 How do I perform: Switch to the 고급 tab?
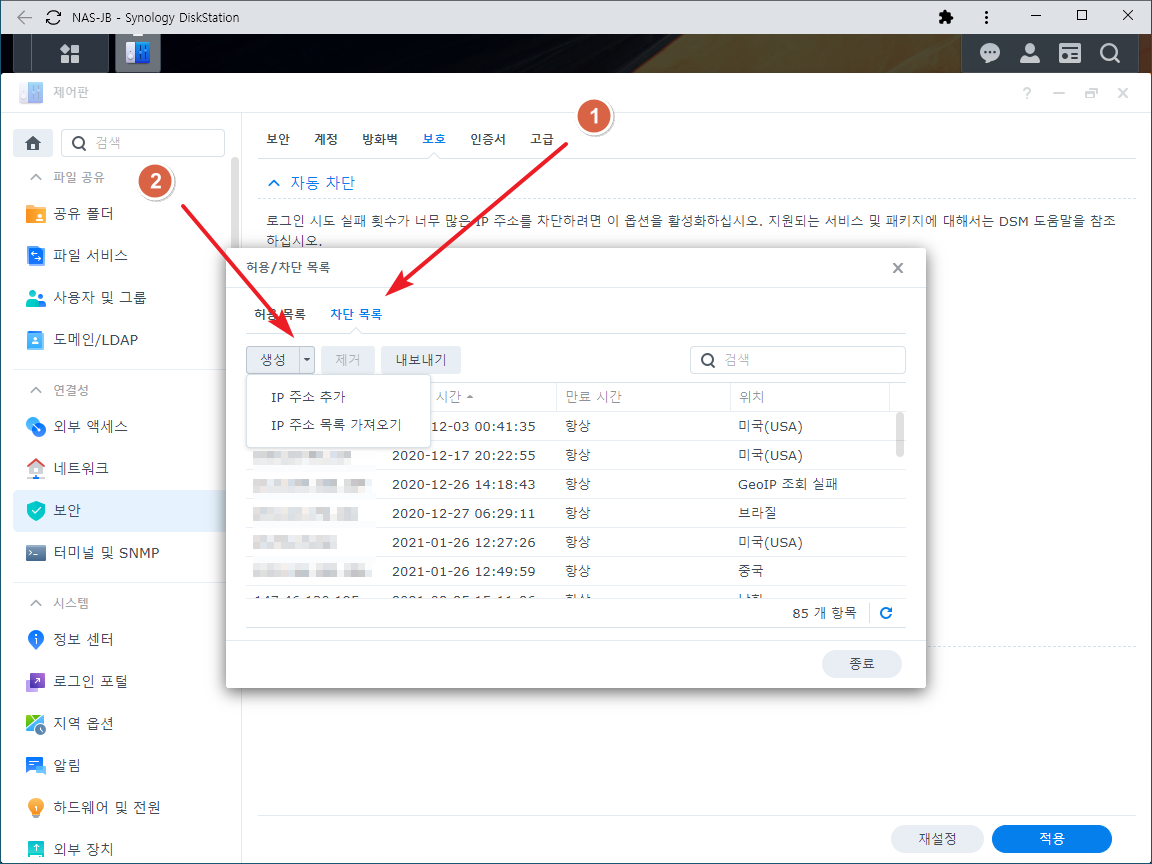541,139
